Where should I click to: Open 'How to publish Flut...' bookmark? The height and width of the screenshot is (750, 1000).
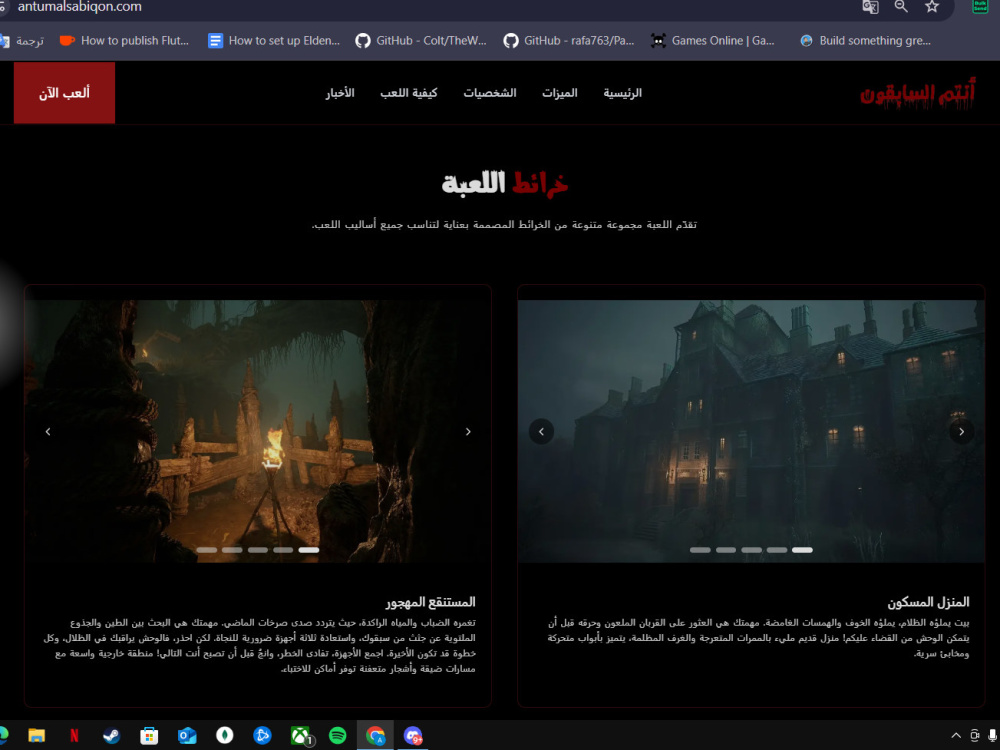(x=124, y=41)
